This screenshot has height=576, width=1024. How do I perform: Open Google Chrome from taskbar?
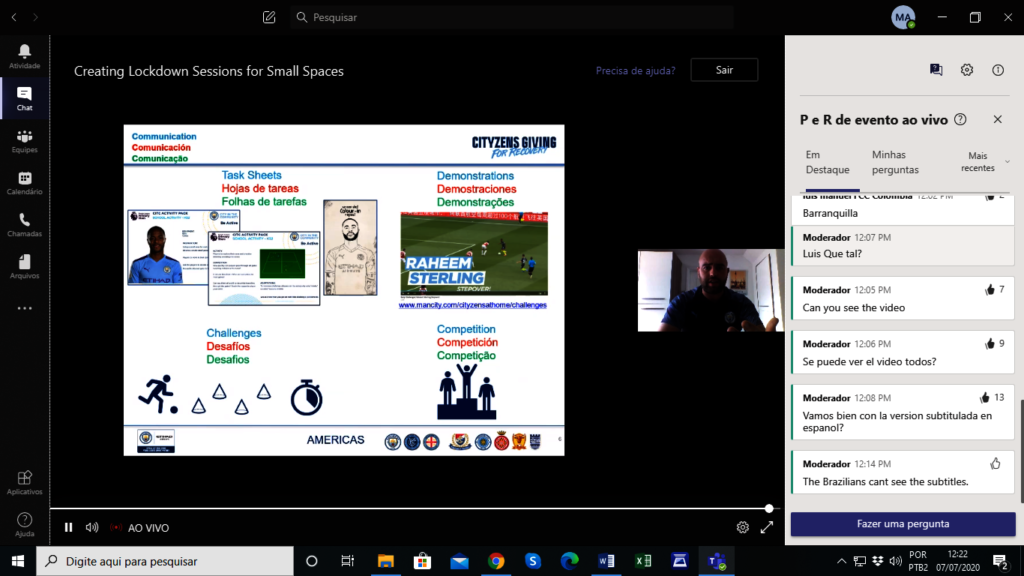[x=496, y=561]
